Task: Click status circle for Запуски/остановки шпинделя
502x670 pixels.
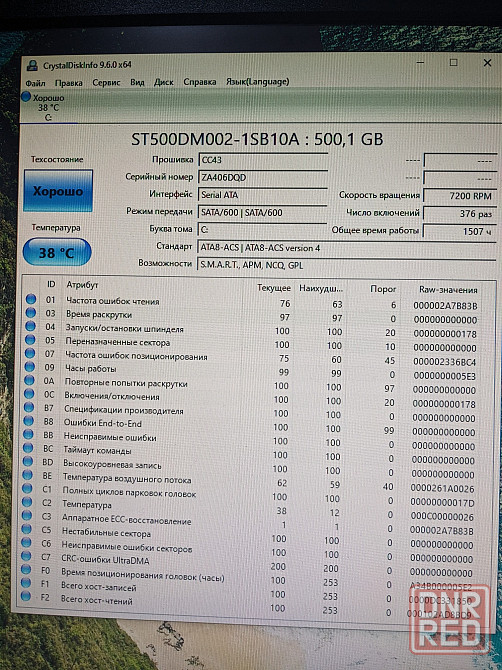Action: point(30,326)
